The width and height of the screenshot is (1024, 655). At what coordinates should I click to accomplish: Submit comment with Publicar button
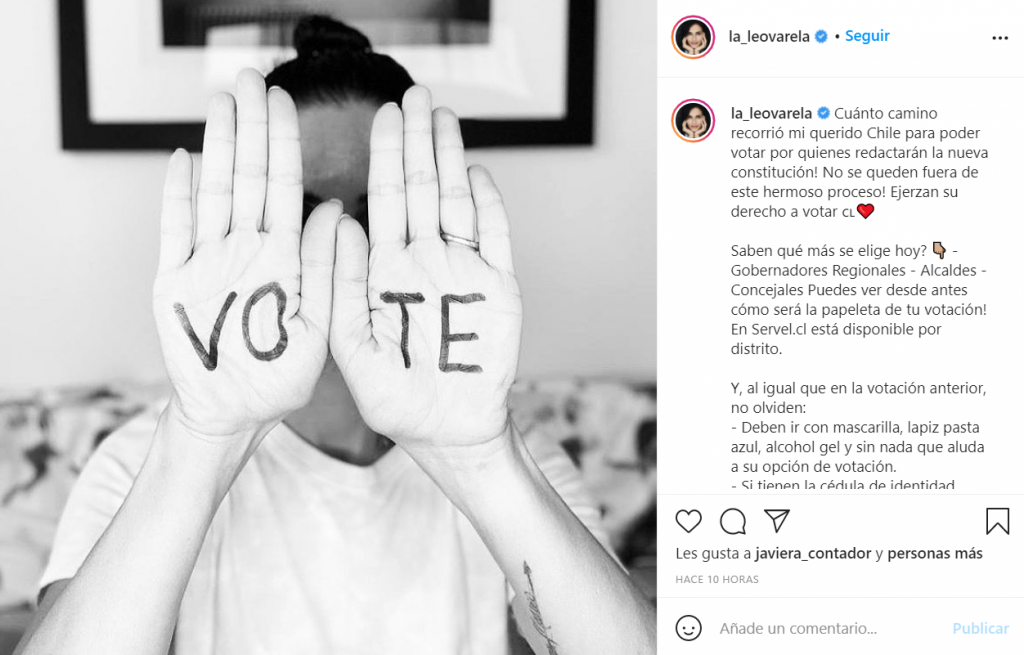(x=980, y=628)
